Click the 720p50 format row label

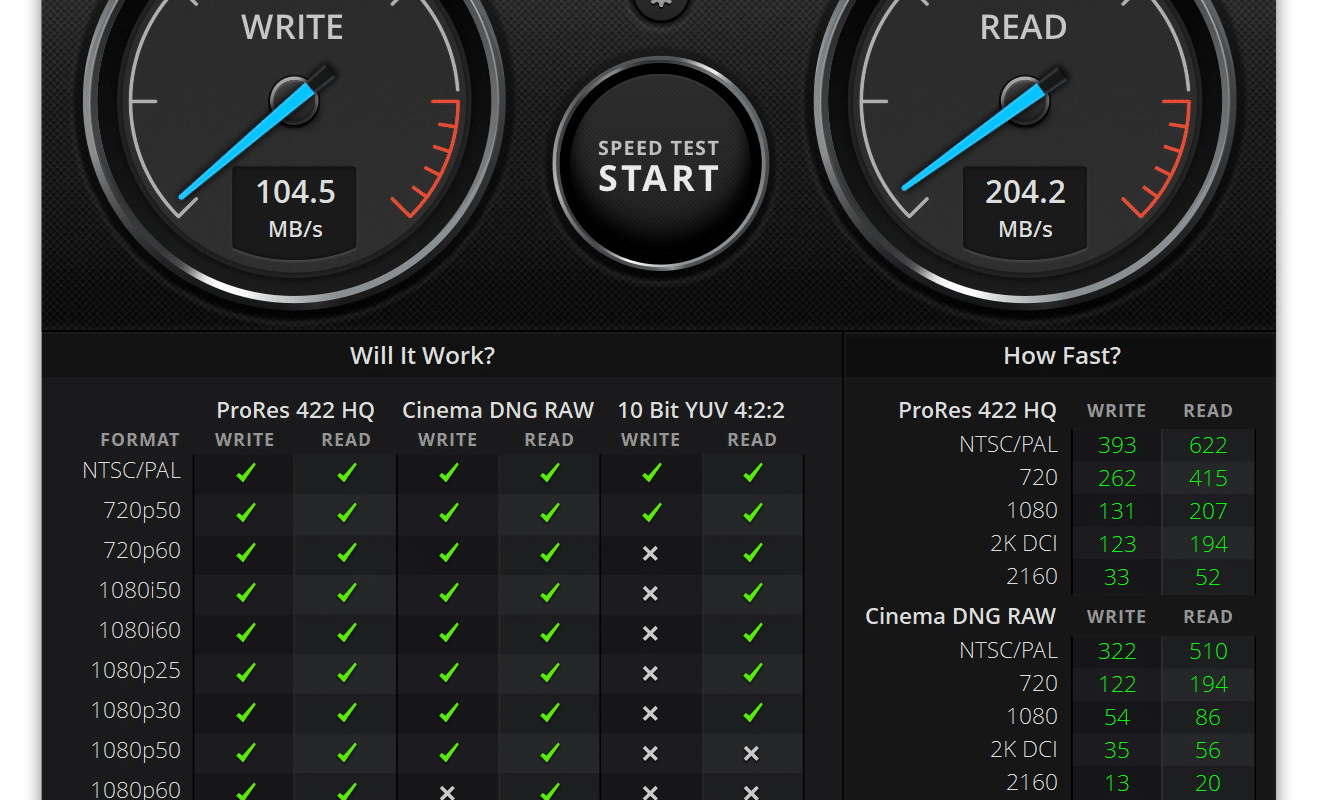[x=142, y=511]
